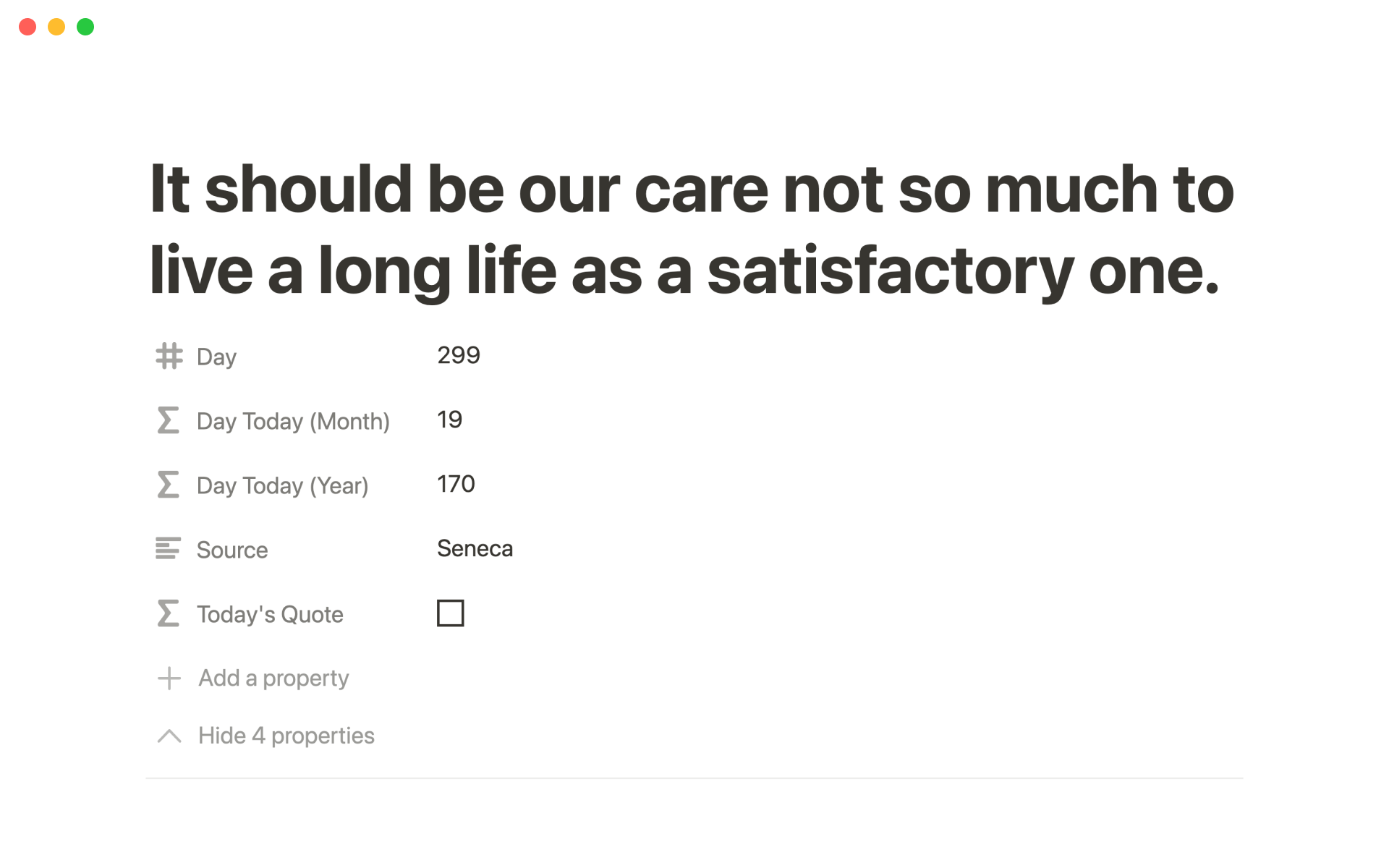Collapse properties using the upward chevron
Viewport: 1389px width, 868px height.
[169, 736]
